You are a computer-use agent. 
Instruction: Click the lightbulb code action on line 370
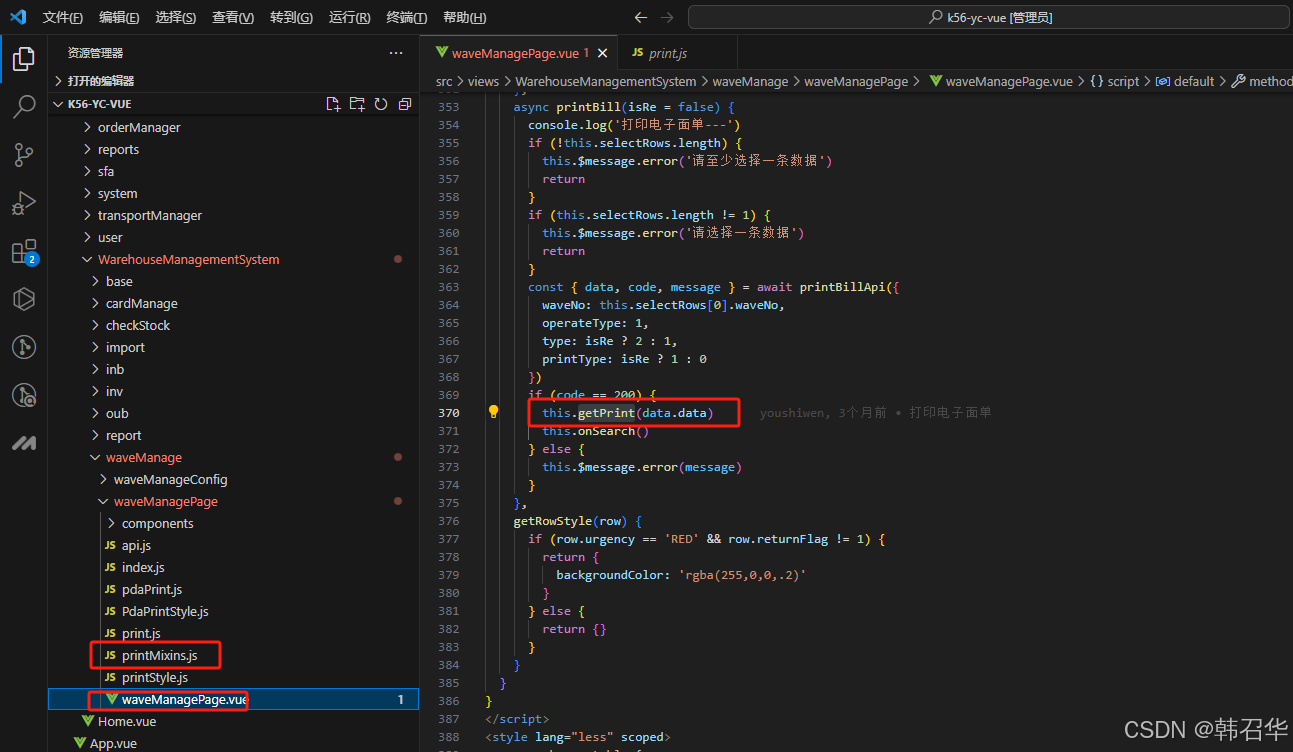(493, 412)
